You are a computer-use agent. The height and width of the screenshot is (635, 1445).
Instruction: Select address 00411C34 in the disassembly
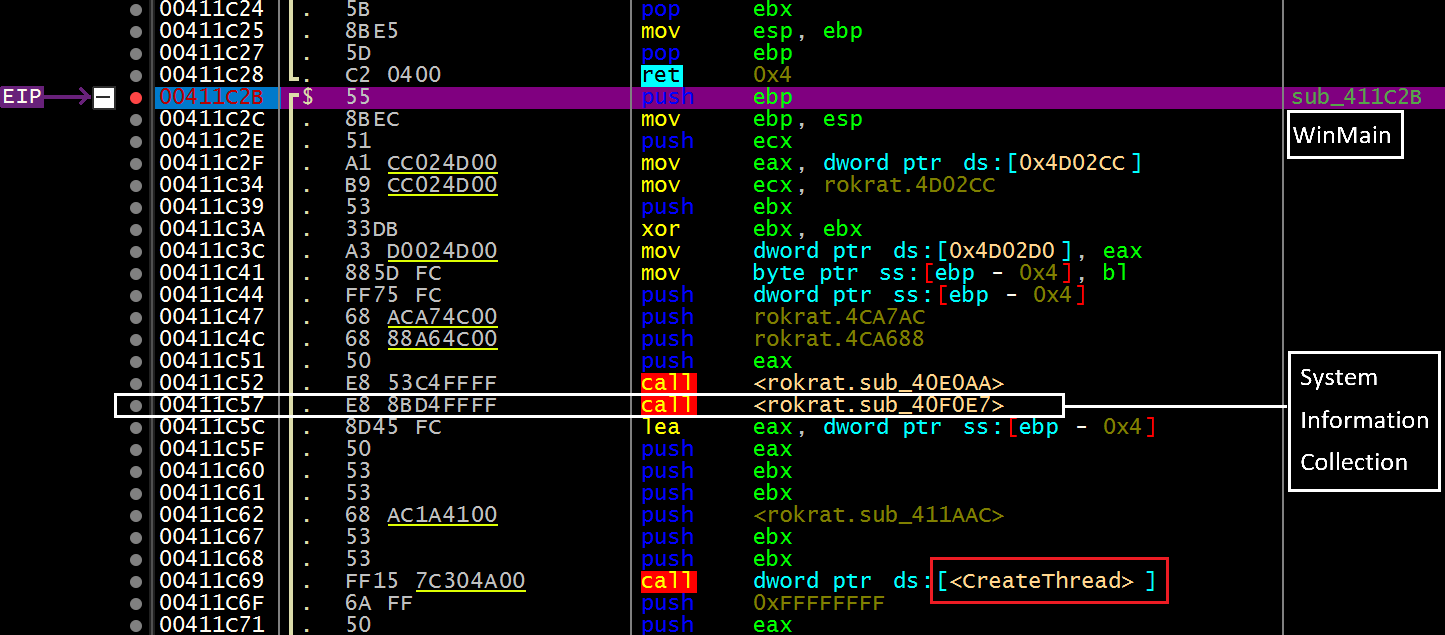tap(211, 185)
